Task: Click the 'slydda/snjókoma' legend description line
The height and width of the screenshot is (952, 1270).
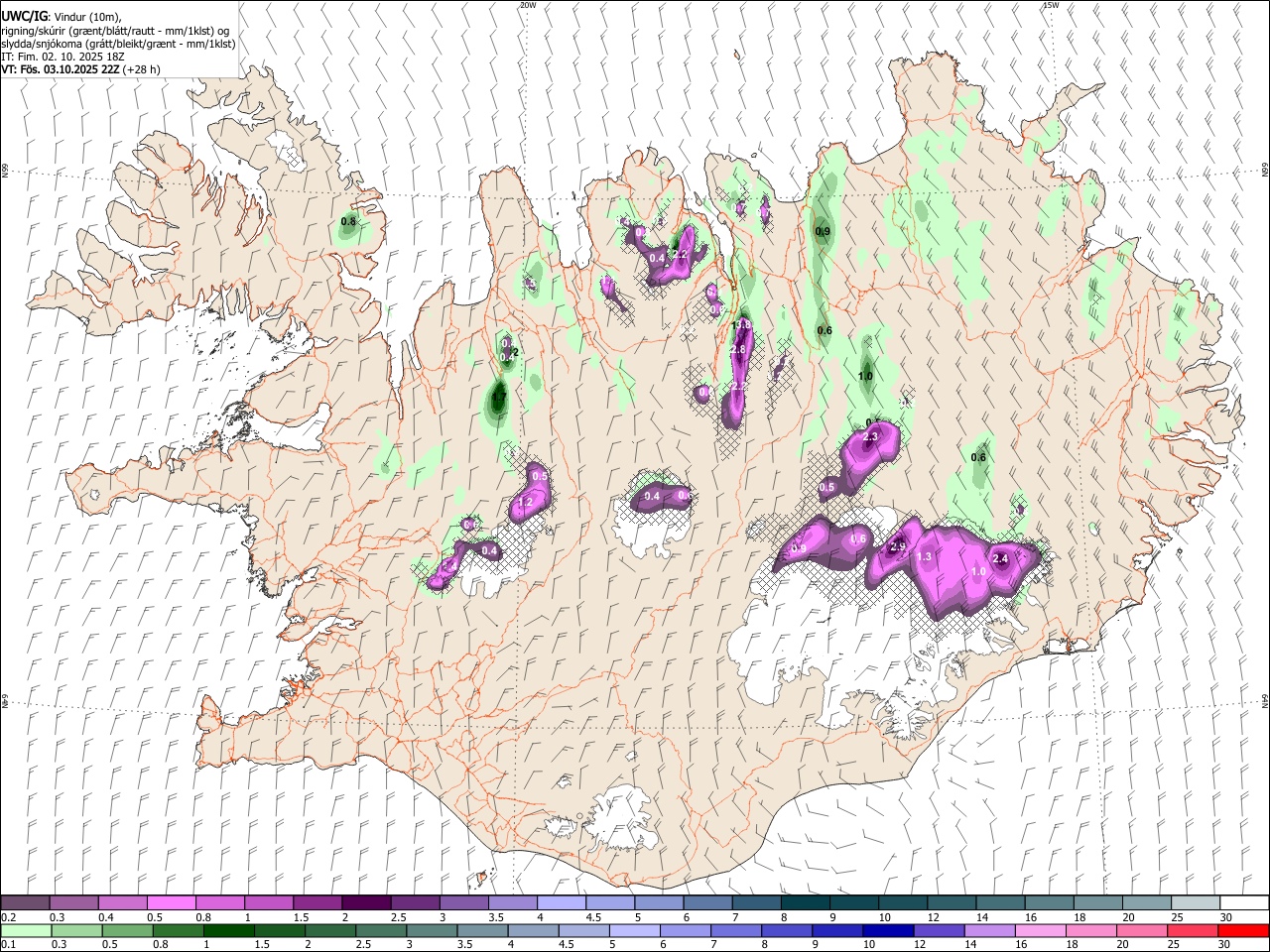Action: pos(118,44)
